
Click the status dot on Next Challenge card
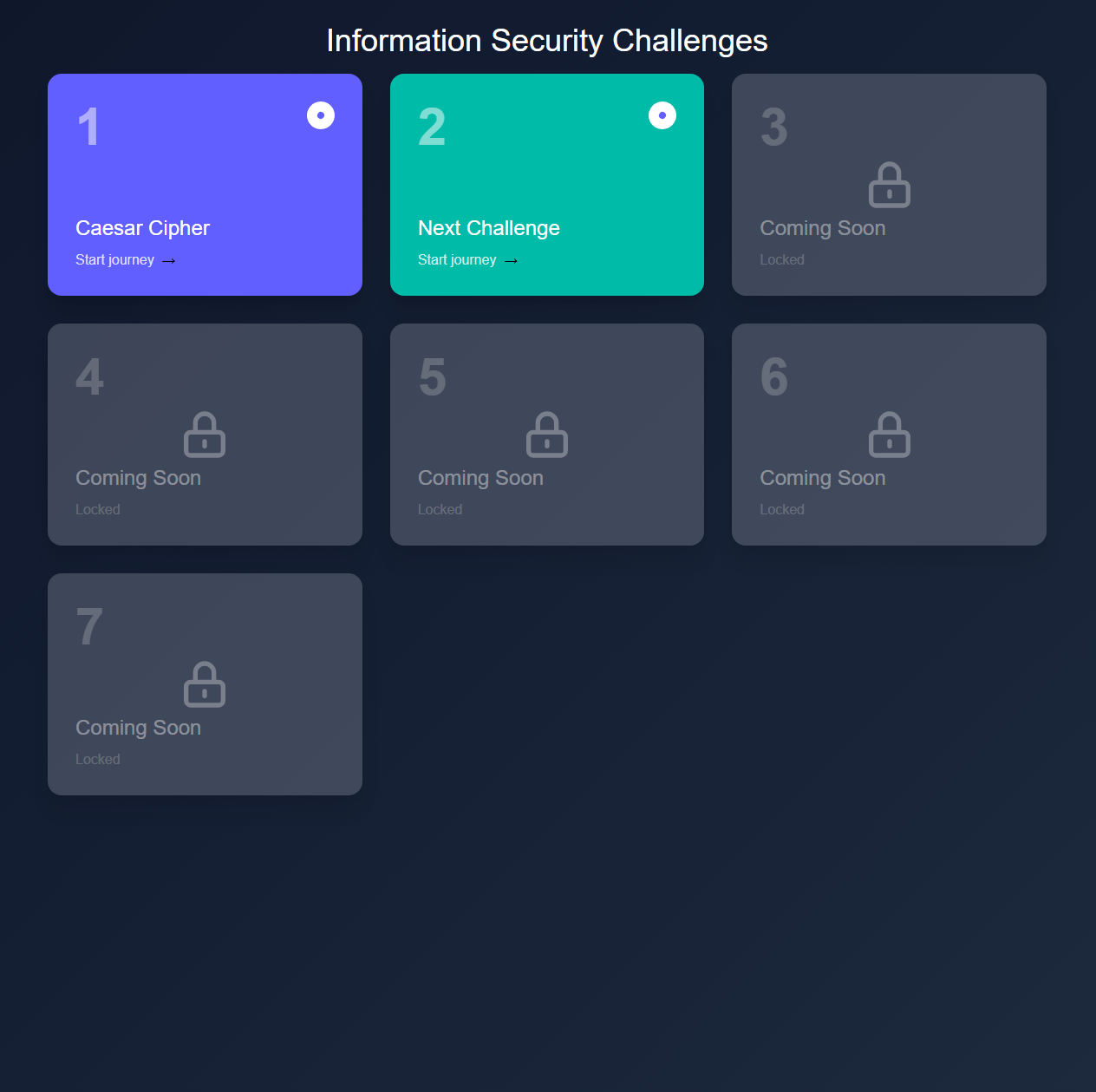[662, 115]
